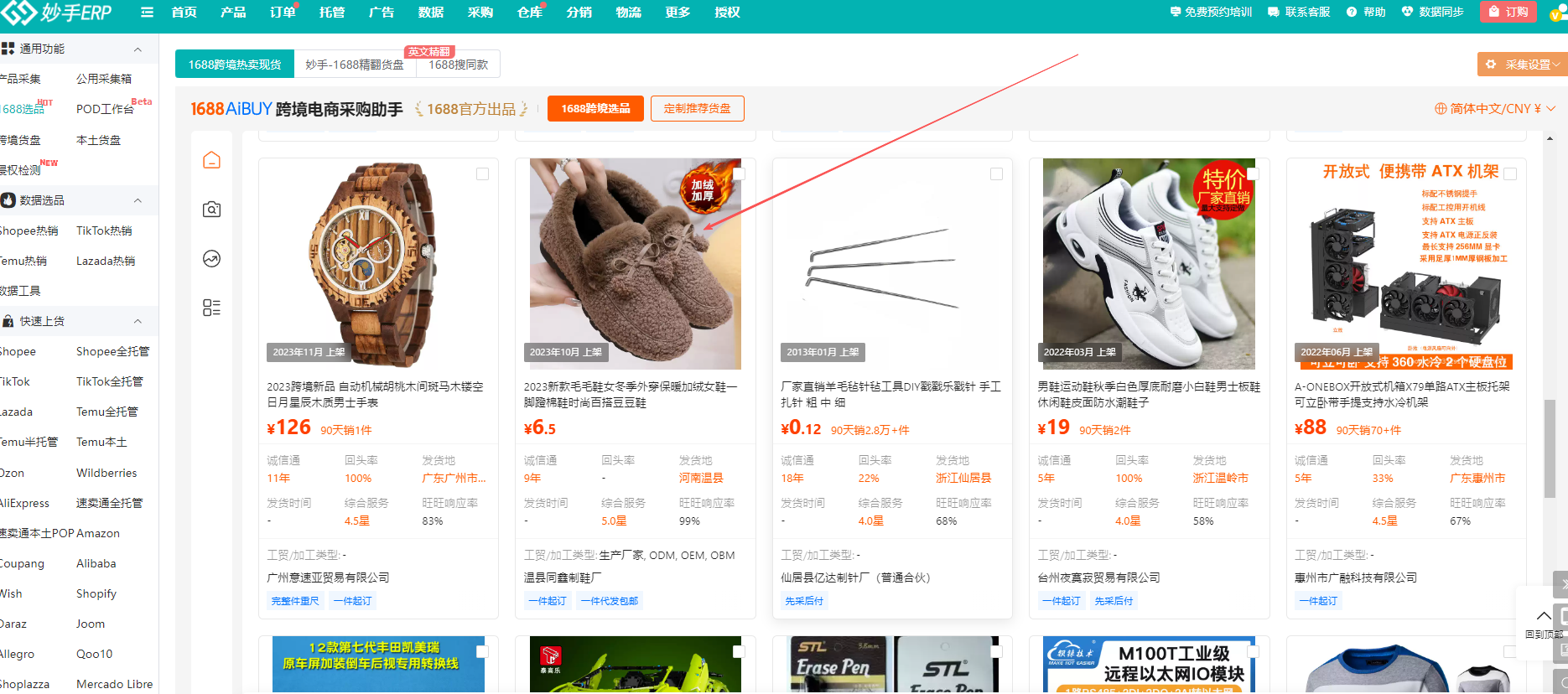Image resolution: width=1568 pixels, height=694 pixels.
Task: Open Temu全托管 in sidebar
Action: click(x=107, y=412)
